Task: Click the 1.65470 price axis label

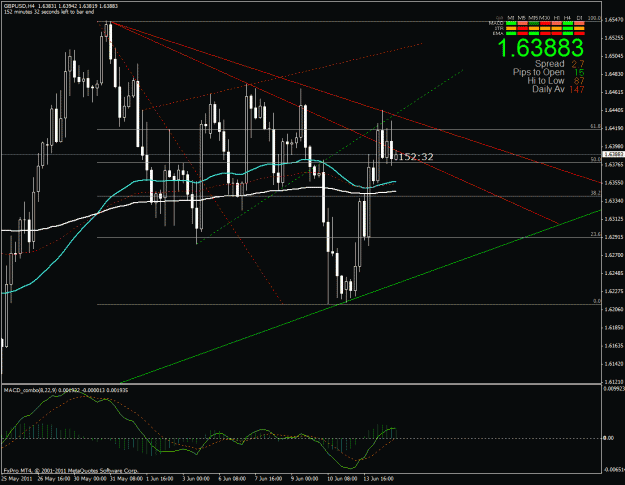Action: tap(614, 20)
